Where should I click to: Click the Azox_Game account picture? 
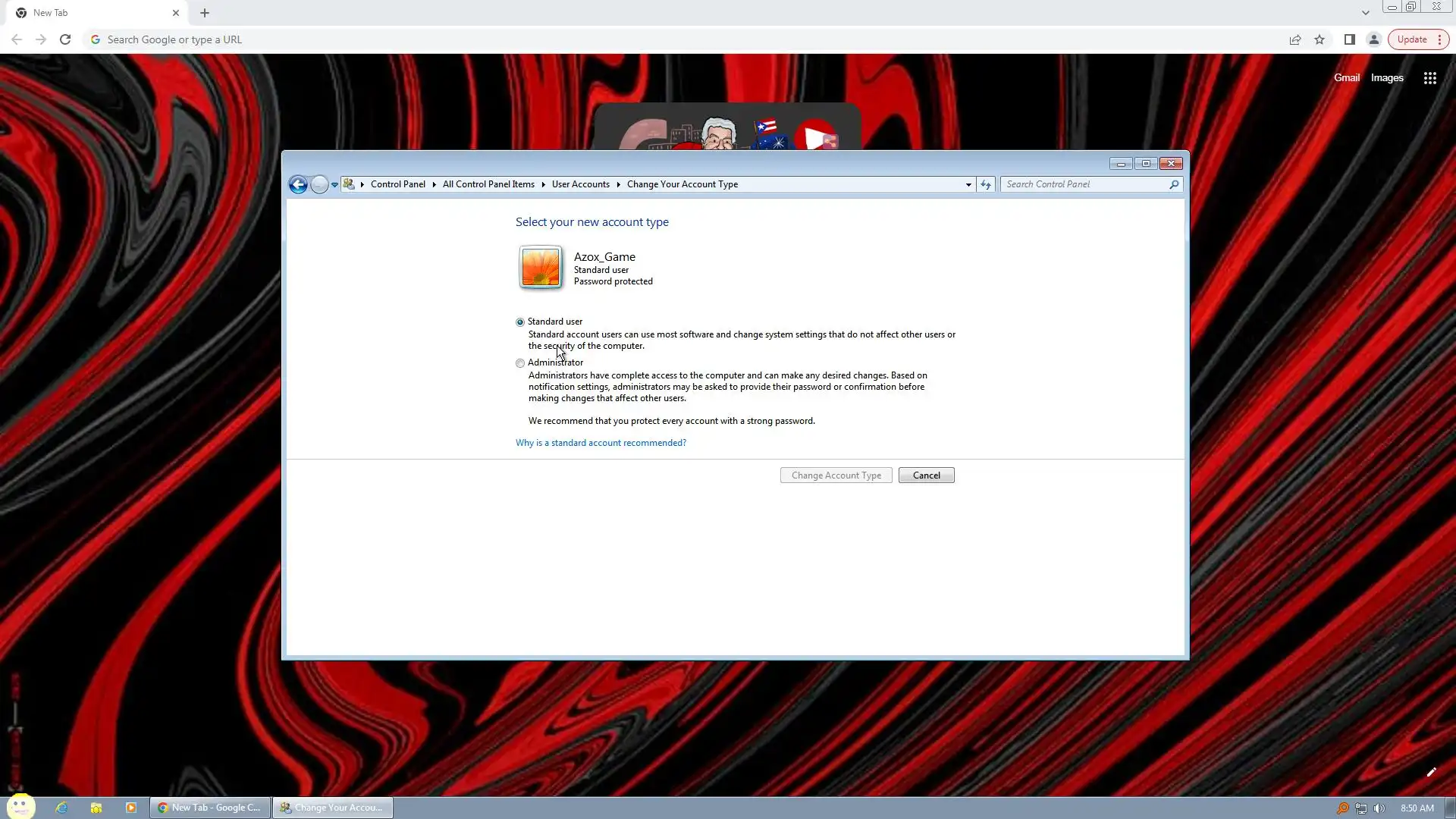point(541,268)
